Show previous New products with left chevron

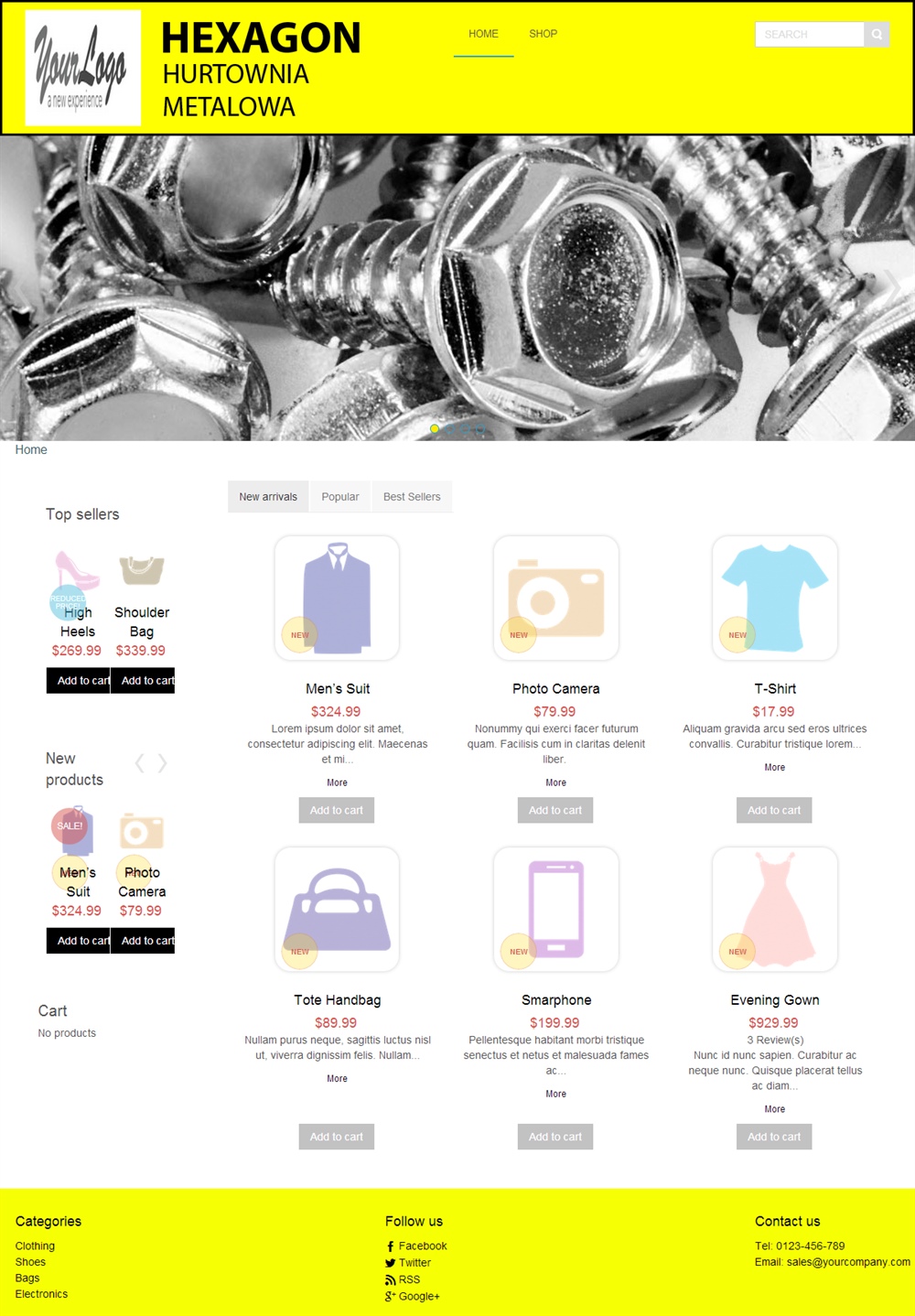tap(140, 763)
